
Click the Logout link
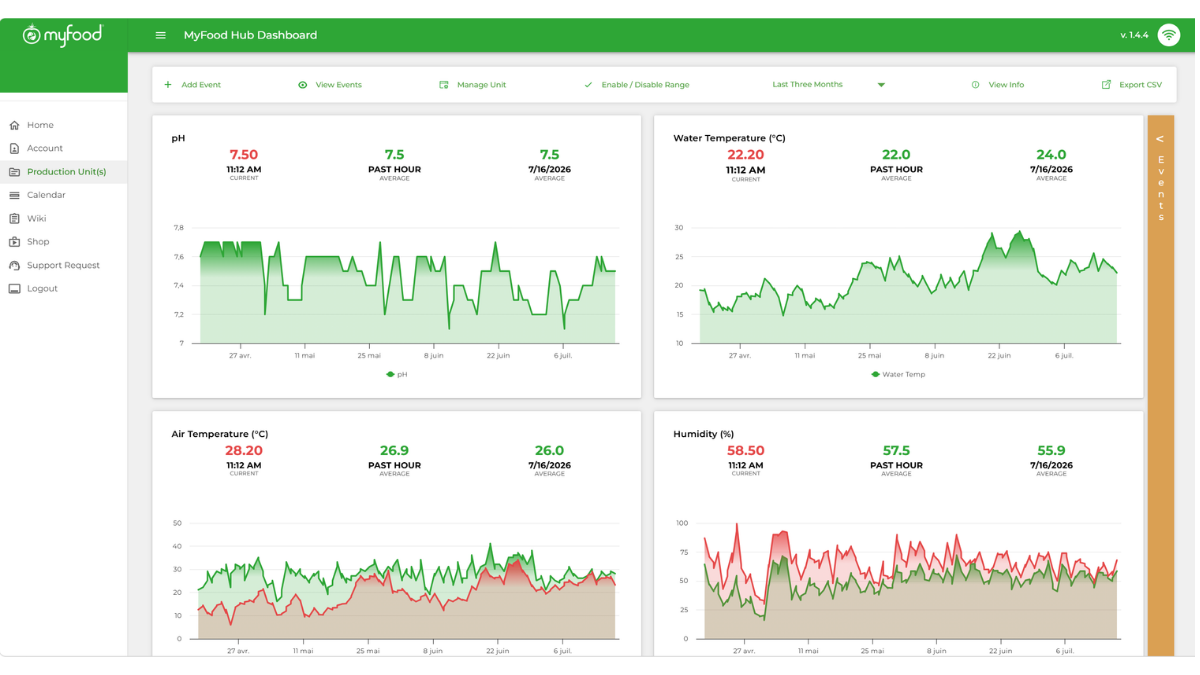pyautogui.click(x=42, y=288)
